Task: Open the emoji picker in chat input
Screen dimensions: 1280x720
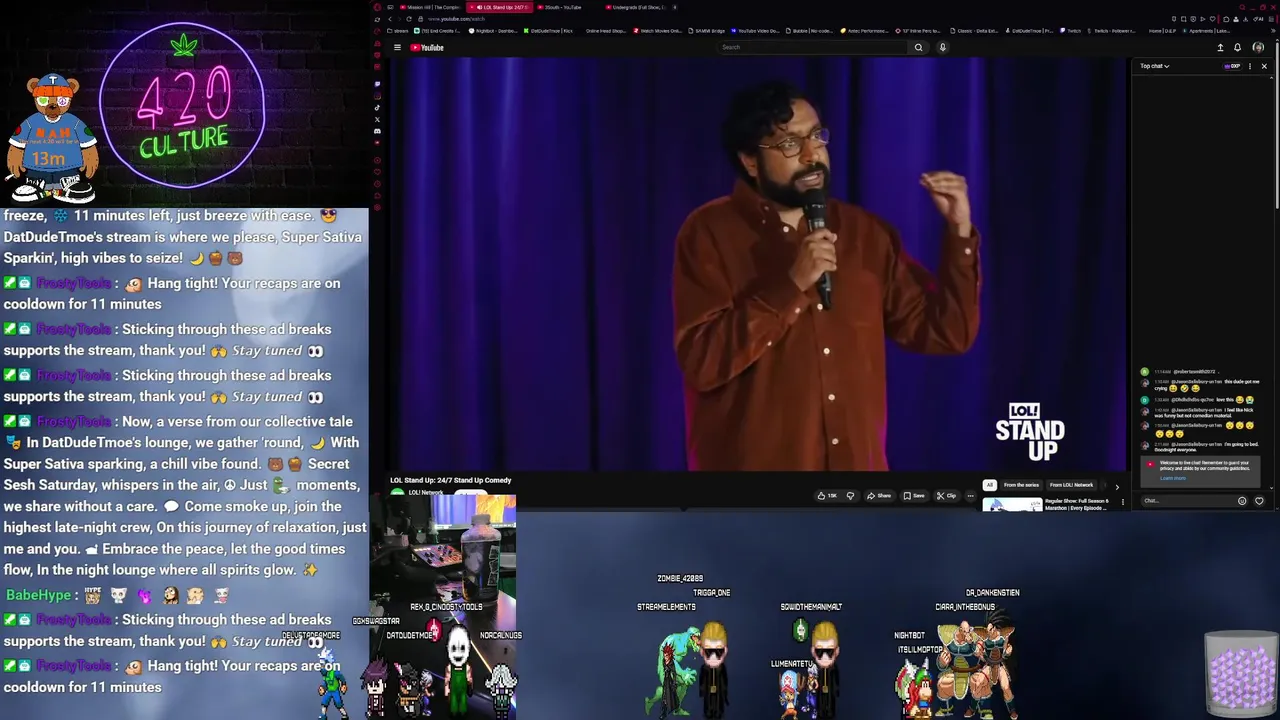Action: coord(1242,501)
